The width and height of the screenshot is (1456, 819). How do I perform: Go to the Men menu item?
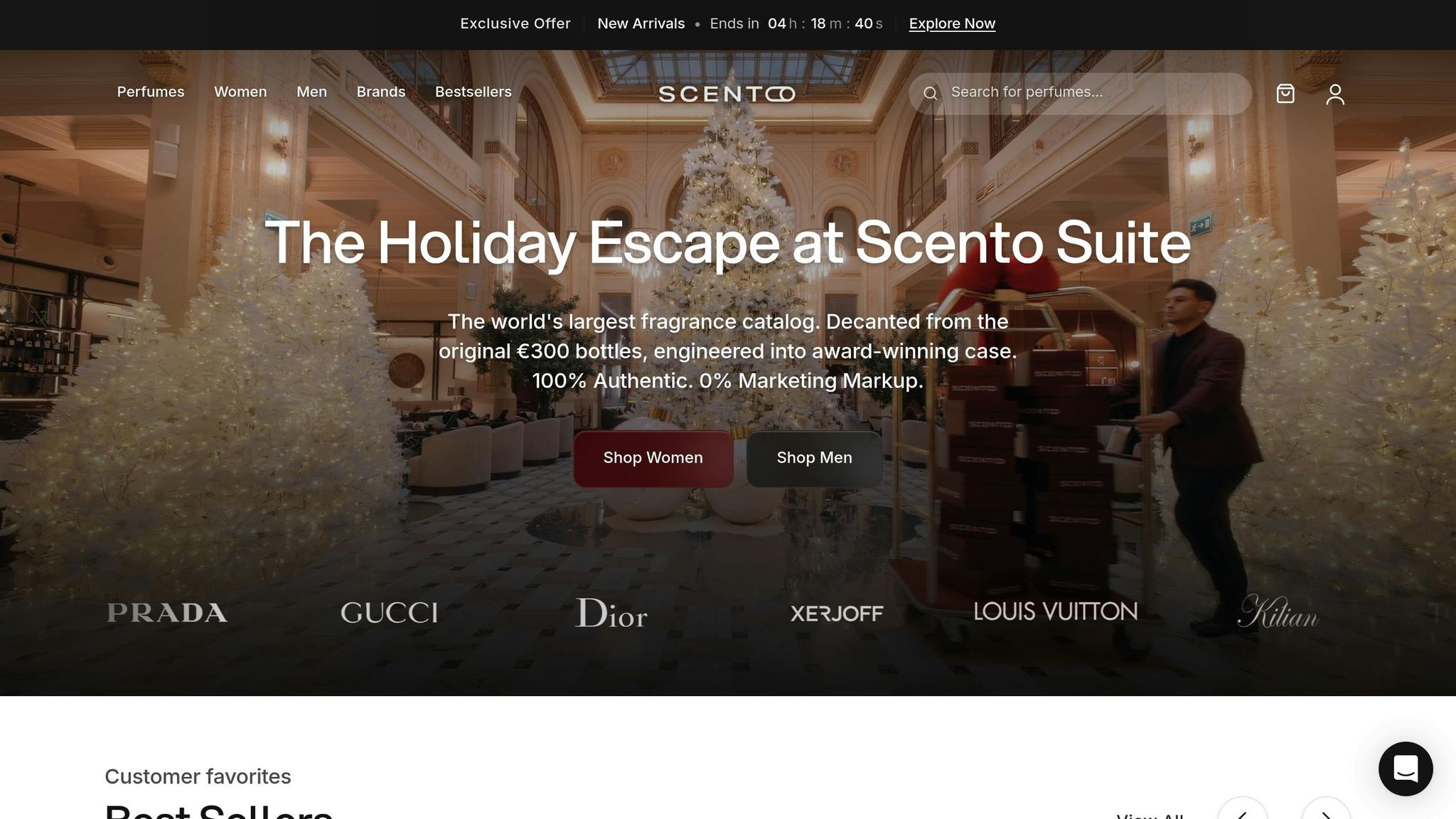coord(311,92)
